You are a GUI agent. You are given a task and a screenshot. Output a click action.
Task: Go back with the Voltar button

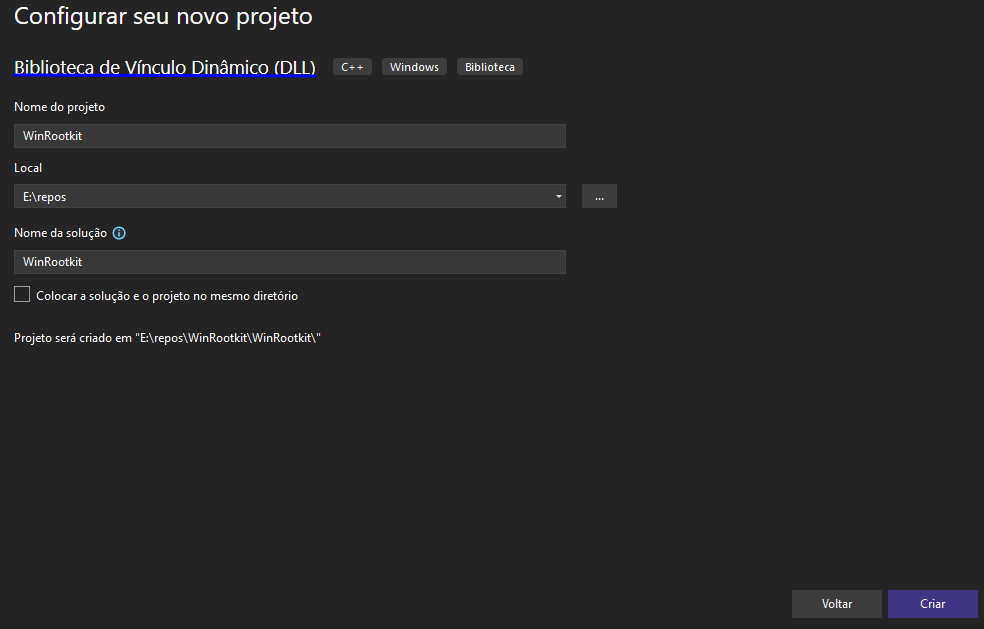tap(836, 604)
